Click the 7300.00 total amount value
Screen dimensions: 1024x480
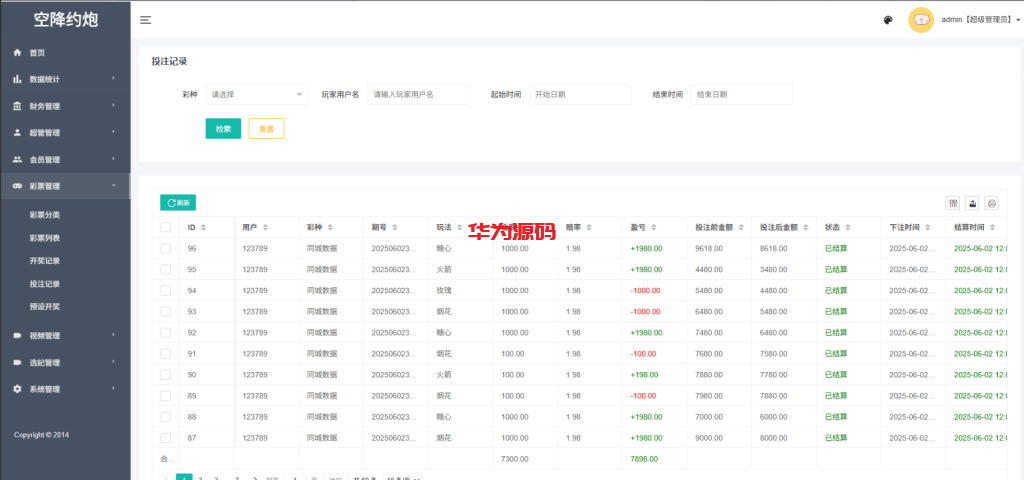[x=515, y=459]
